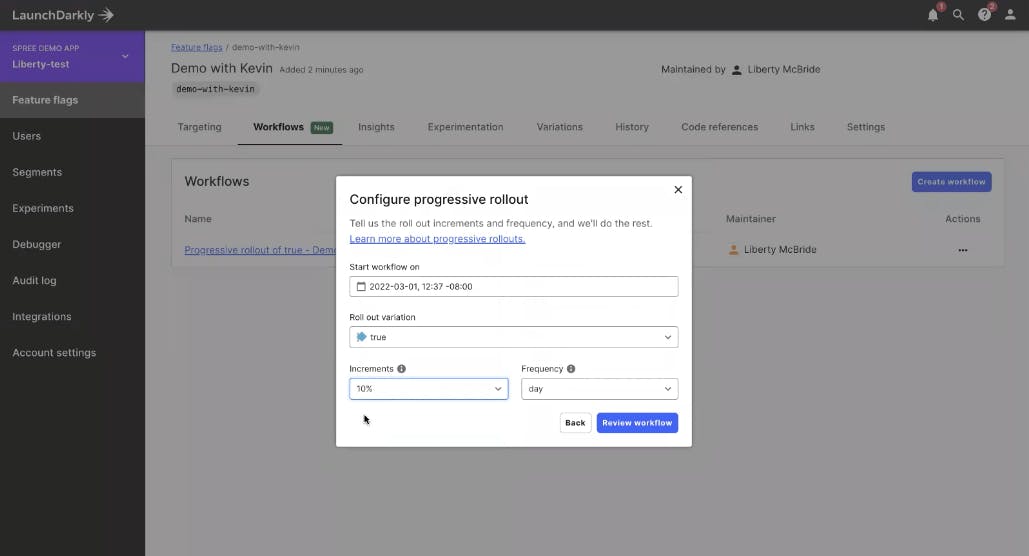The width and height of the screenshot is (1029, 556).
Task: Switch to the Insights tab
Action: pos(376,127)
